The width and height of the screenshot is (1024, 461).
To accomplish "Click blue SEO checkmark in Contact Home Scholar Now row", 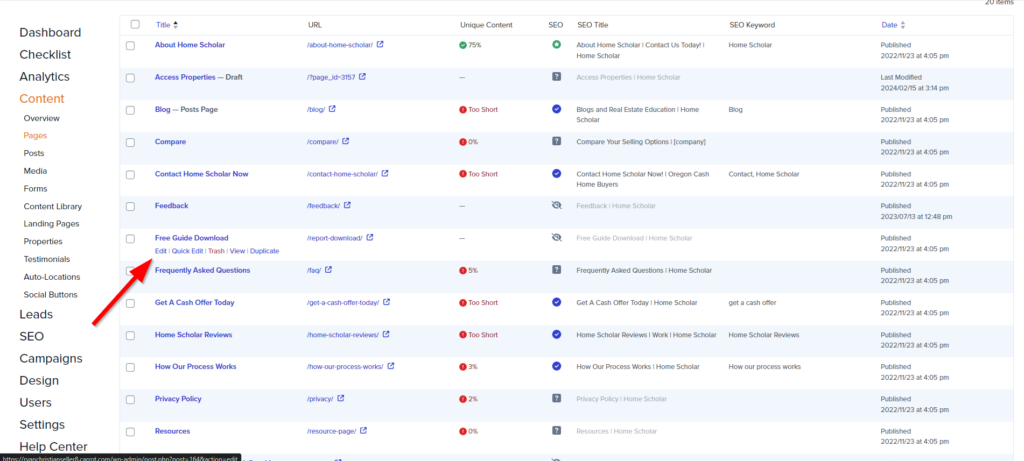I will tap(556, 174).
